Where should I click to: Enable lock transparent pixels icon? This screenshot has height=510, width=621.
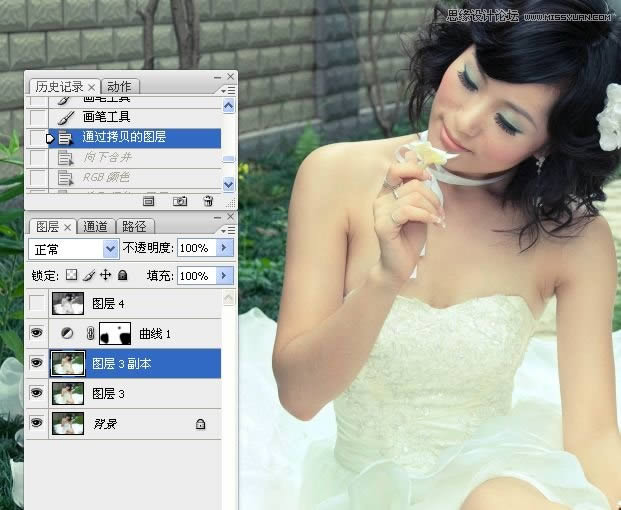[71, 275]
